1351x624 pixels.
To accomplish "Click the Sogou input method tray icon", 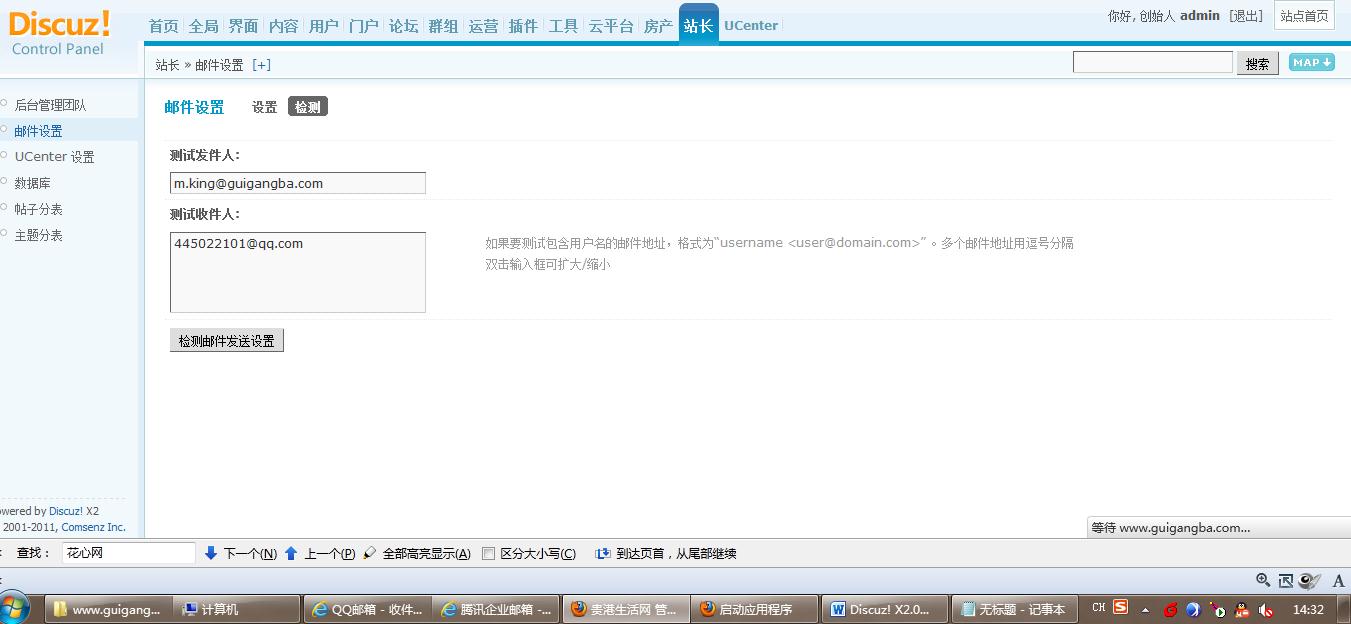I will (1121, 607).
